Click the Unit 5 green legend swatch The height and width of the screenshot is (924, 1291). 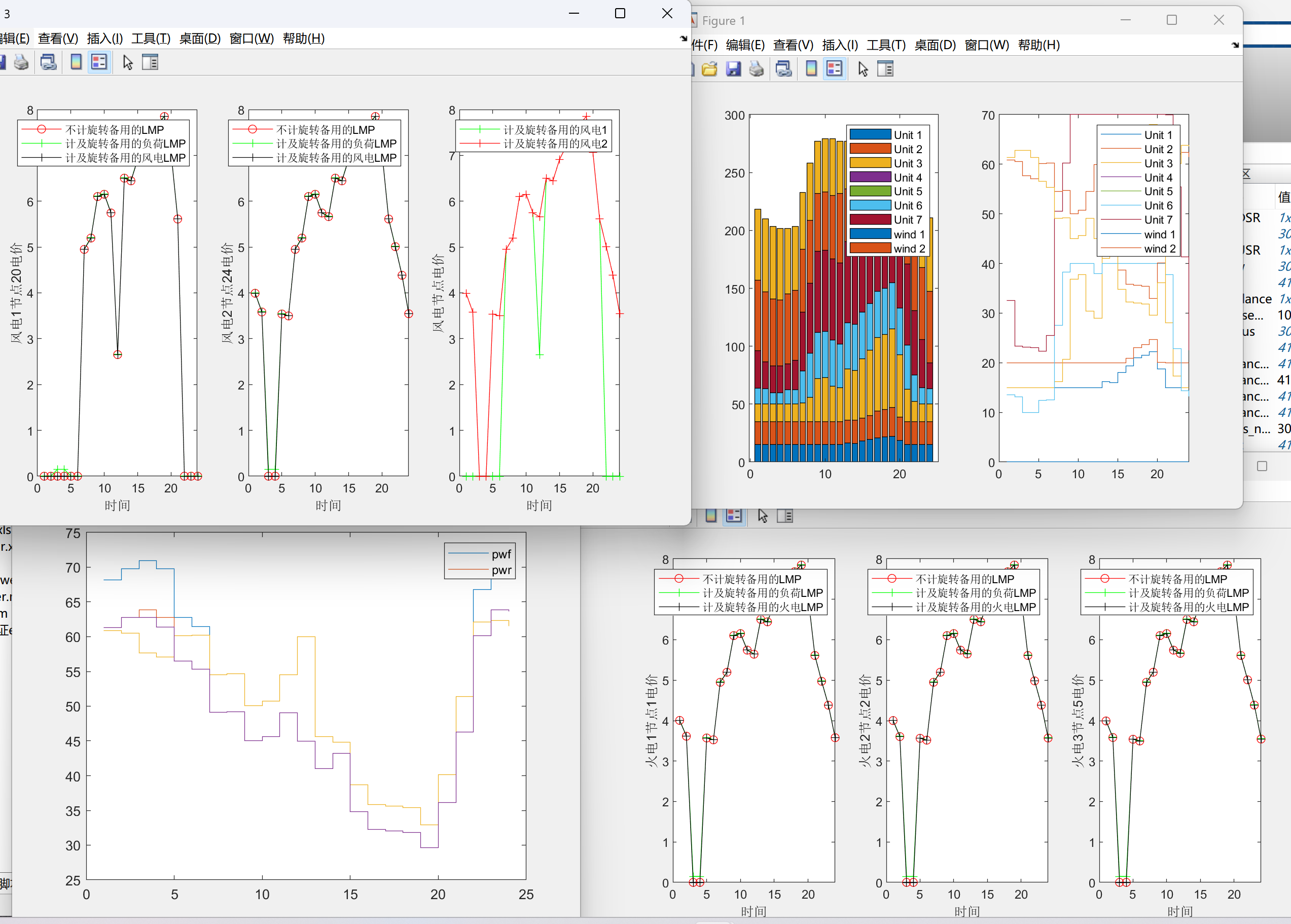coord(870,191)
